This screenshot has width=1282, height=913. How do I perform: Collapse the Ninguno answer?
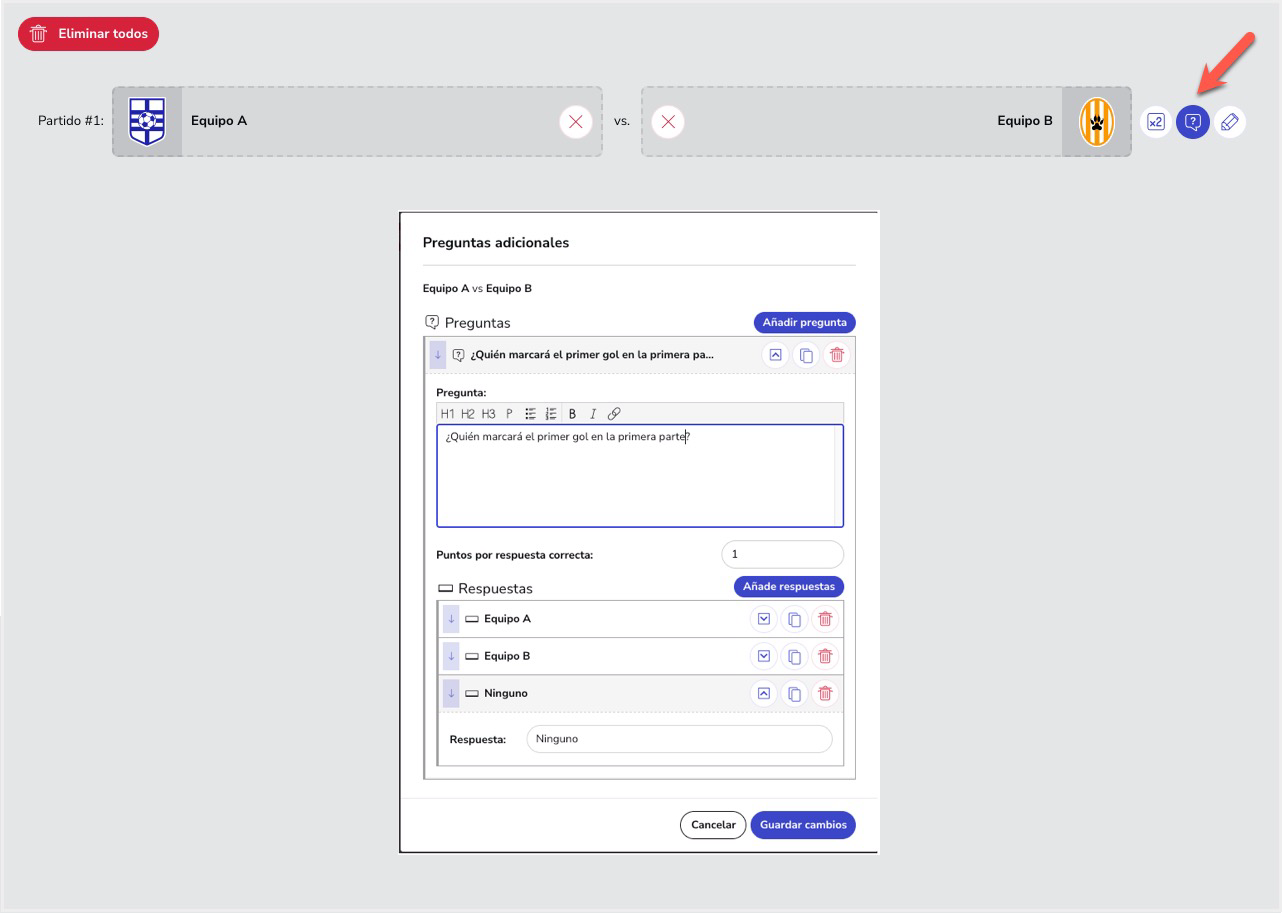(x=764, y=693)
